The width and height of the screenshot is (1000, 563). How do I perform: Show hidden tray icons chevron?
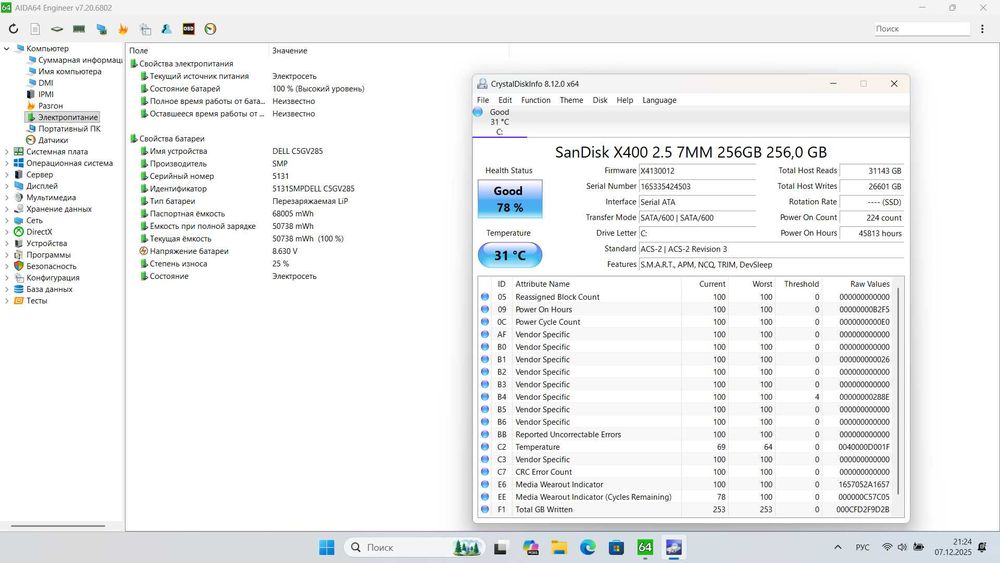click(838, 547)
